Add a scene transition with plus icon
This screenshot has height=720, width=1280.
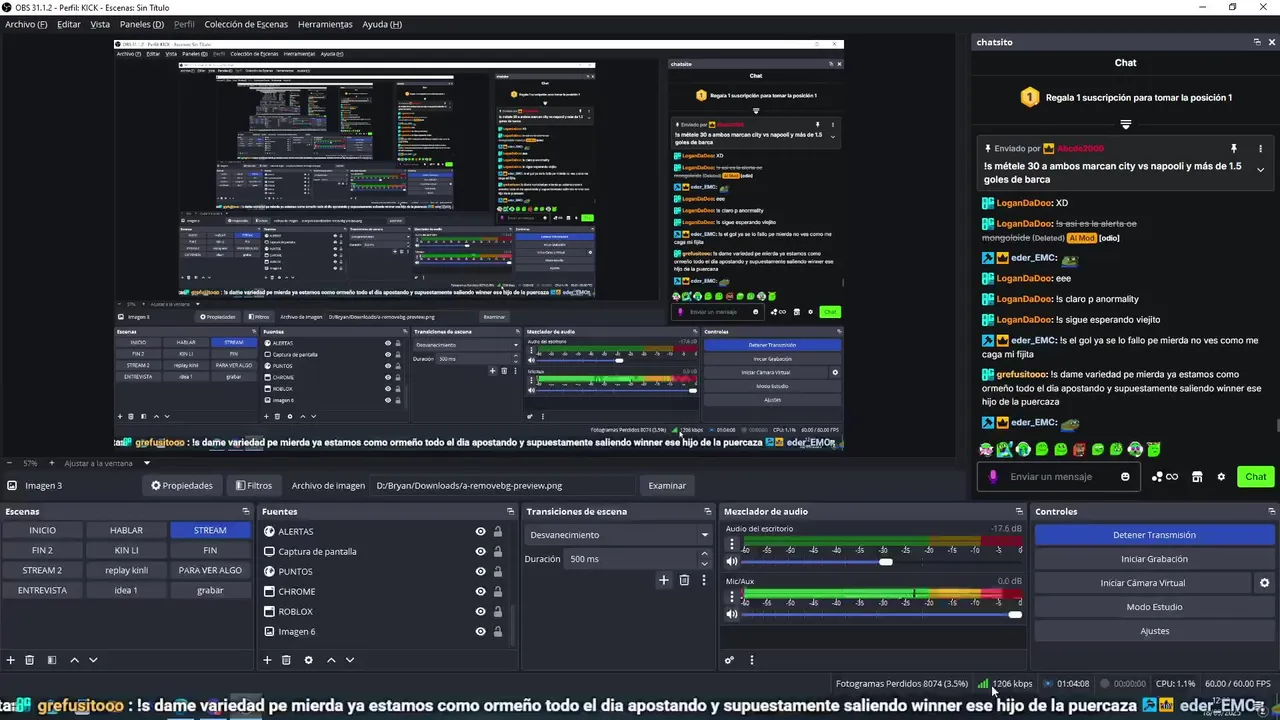[x=663, y=580]
